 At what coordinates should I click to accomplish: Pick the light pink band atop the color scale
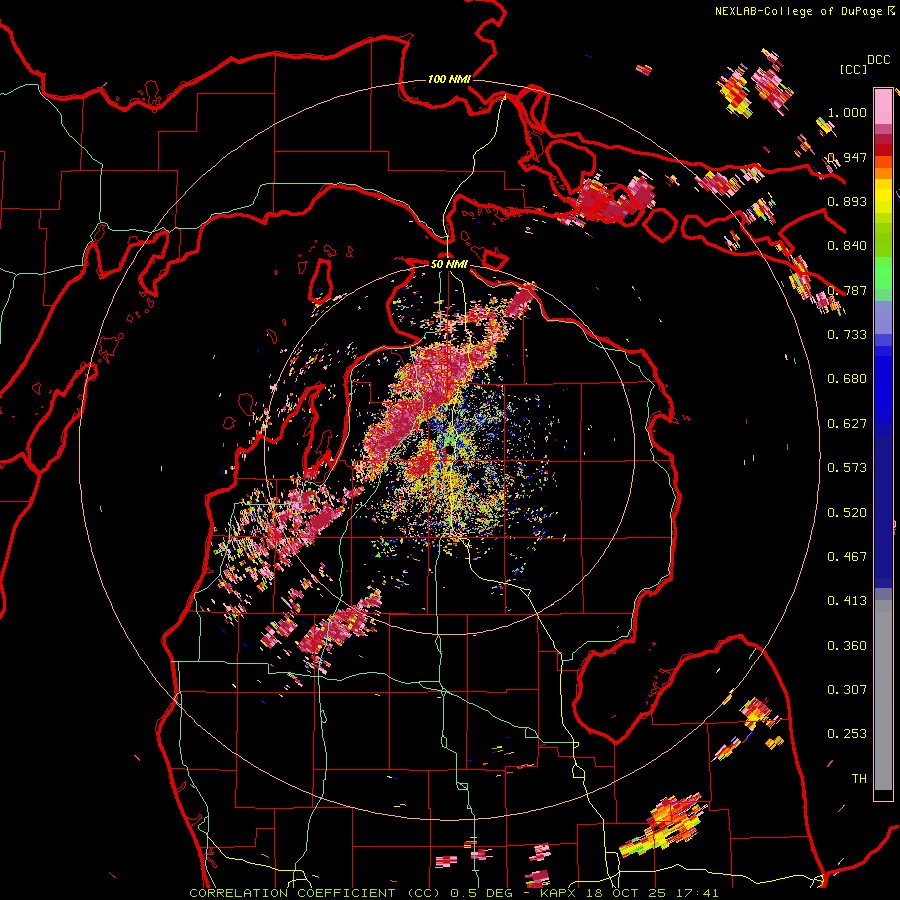[883, 107]
